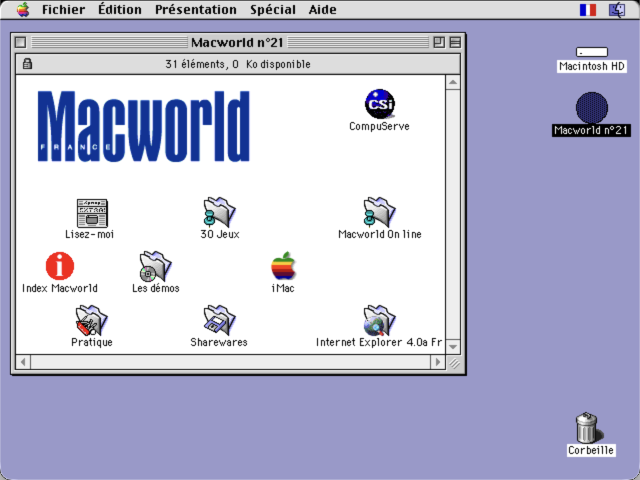
Task: Click the read-only padlock icon in window header
Action: 27,64
